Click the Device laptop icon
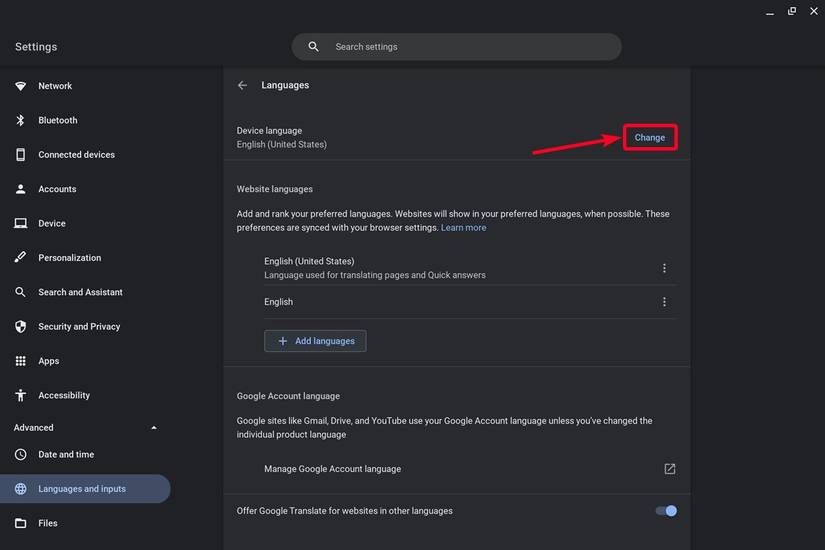Image resolution: width=825 pixels, height=550 pixels. pos(20,224)
